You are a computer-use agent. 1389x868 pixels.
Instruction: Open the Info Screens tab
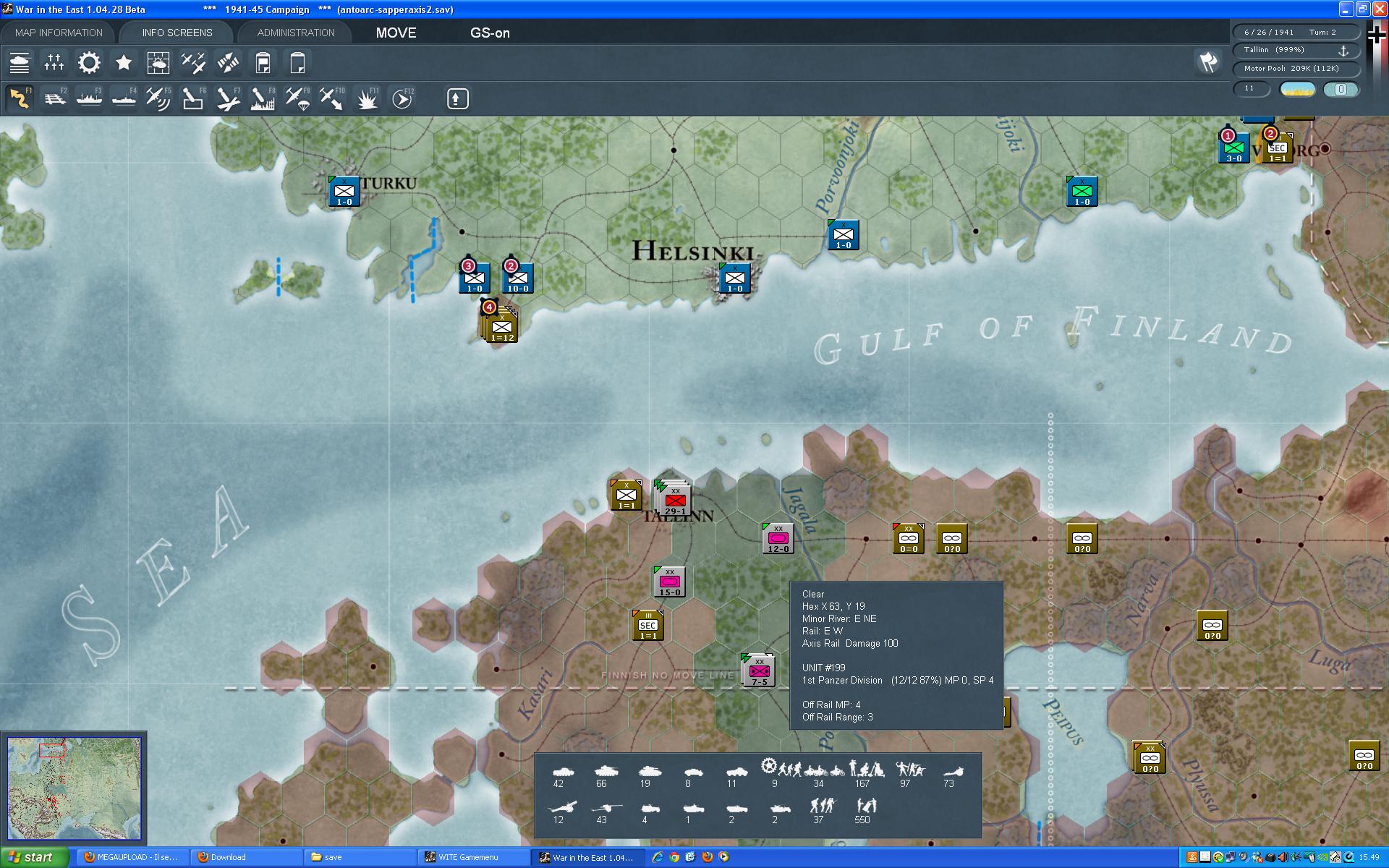tap(177, 33)
